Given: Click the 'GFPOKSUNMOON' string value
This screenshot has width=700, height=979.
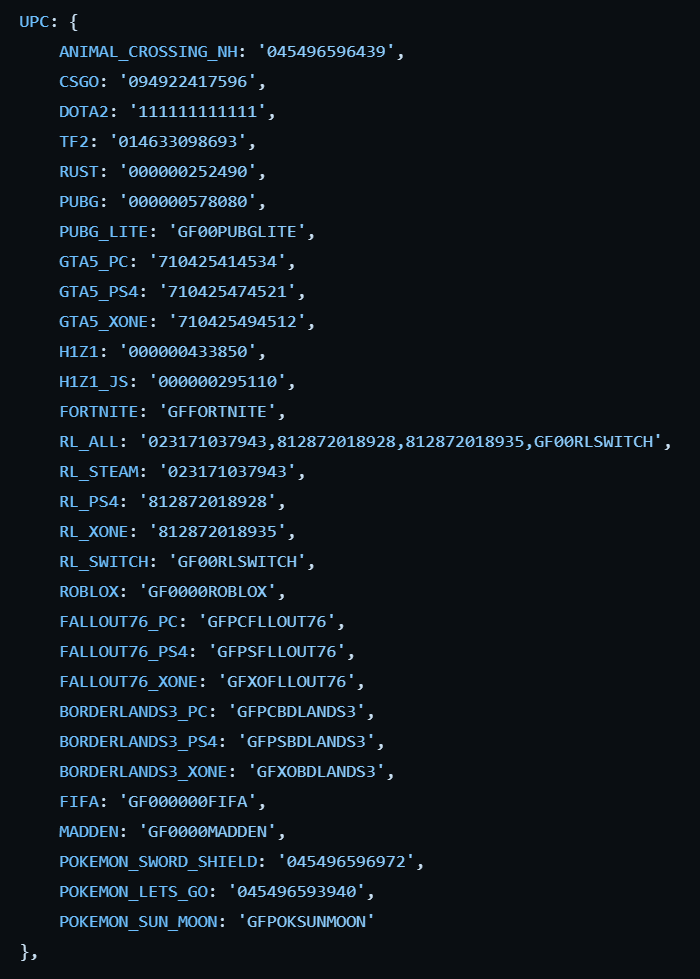Looking at the screenshot, I should pyautogui.click(x=307, y=921).
